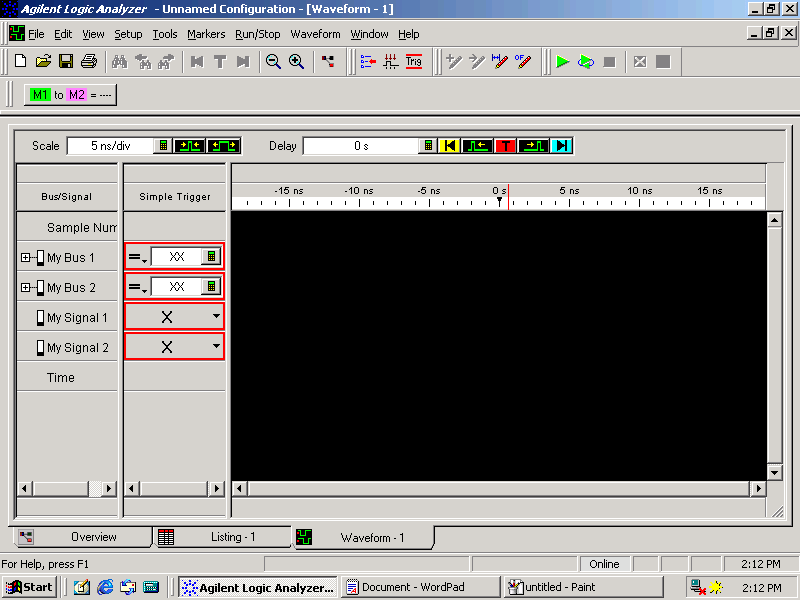Click the zoom-out scale green waveform button
The image size is (800, 600).
click(223, 146)
